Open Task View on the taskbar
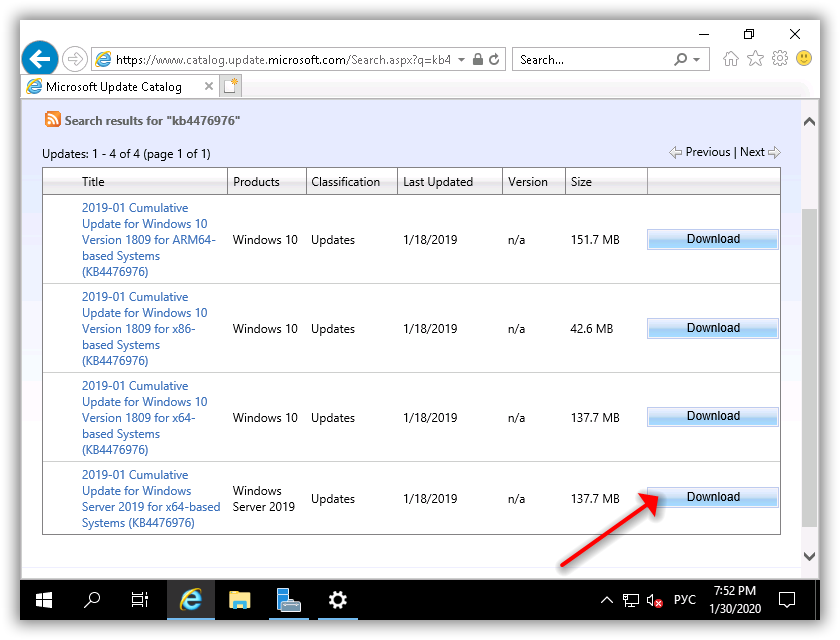This screenshot has width=840, height=640. pos(140,600)
